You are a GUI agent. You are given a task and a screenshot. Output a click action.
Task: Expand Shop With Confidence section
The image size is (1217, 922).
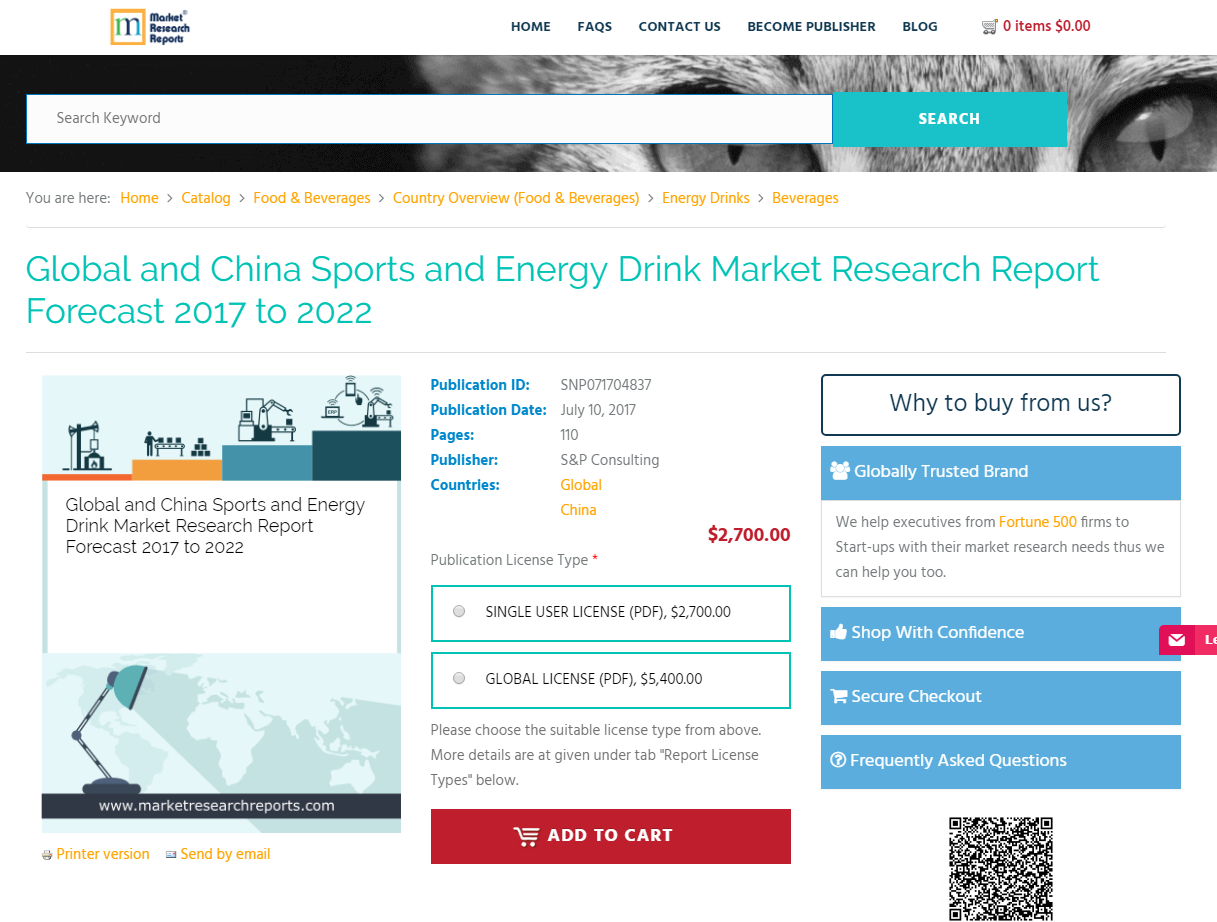[1001, 633]
